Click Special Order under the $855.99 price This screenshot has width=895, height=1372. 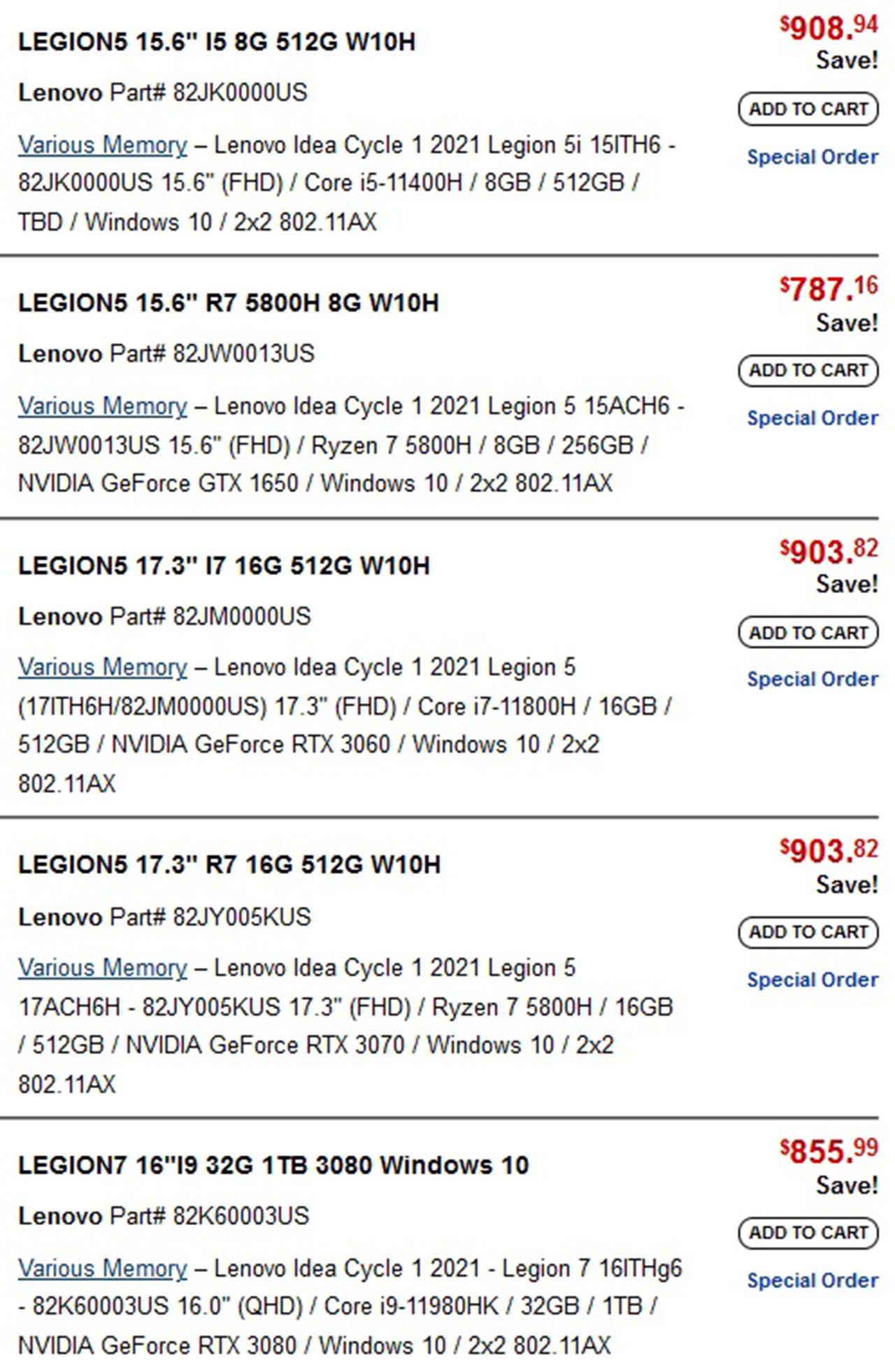812,1280
